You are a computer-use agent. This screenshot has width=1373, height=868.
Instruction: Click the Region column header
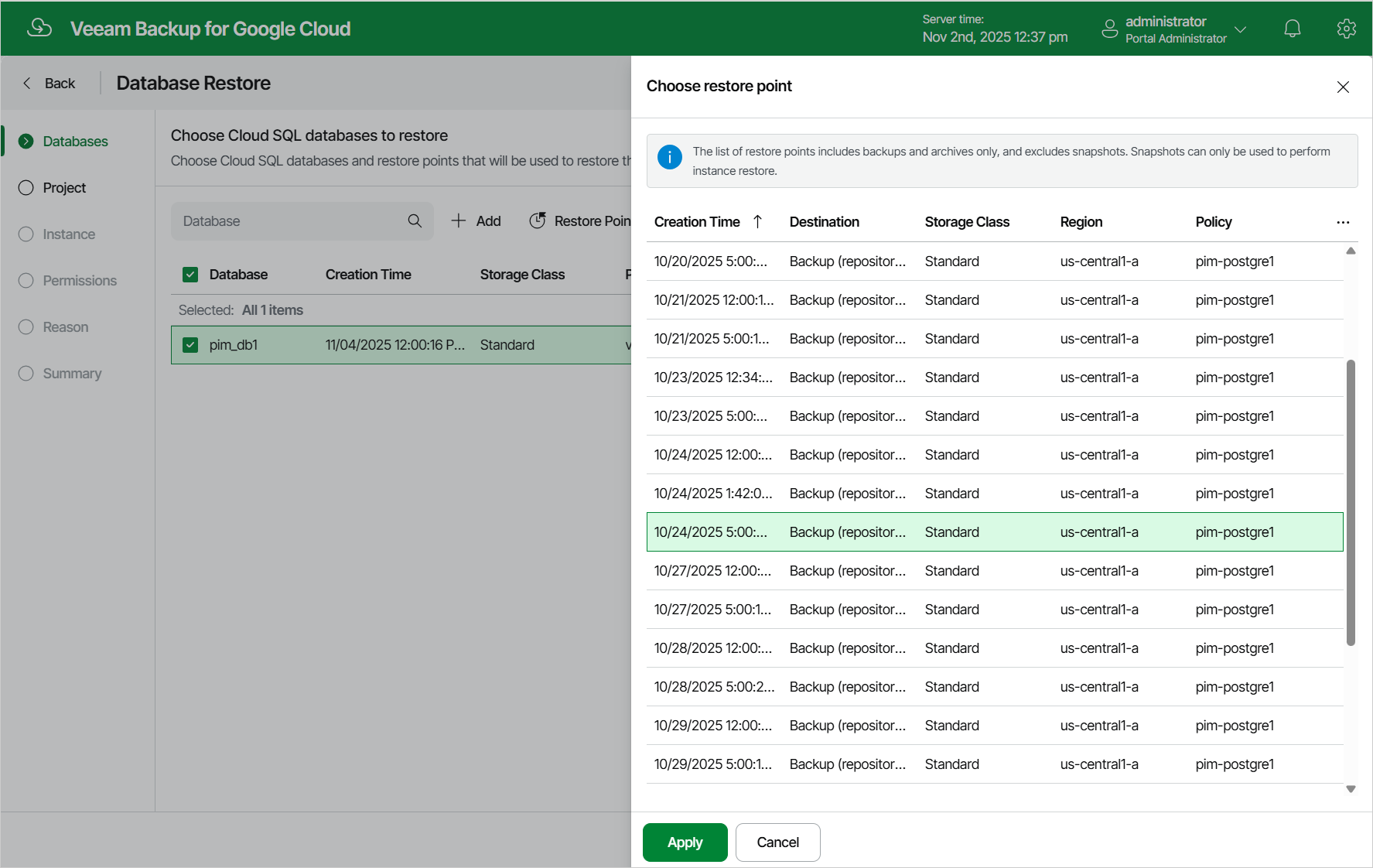click(1081, 222)
